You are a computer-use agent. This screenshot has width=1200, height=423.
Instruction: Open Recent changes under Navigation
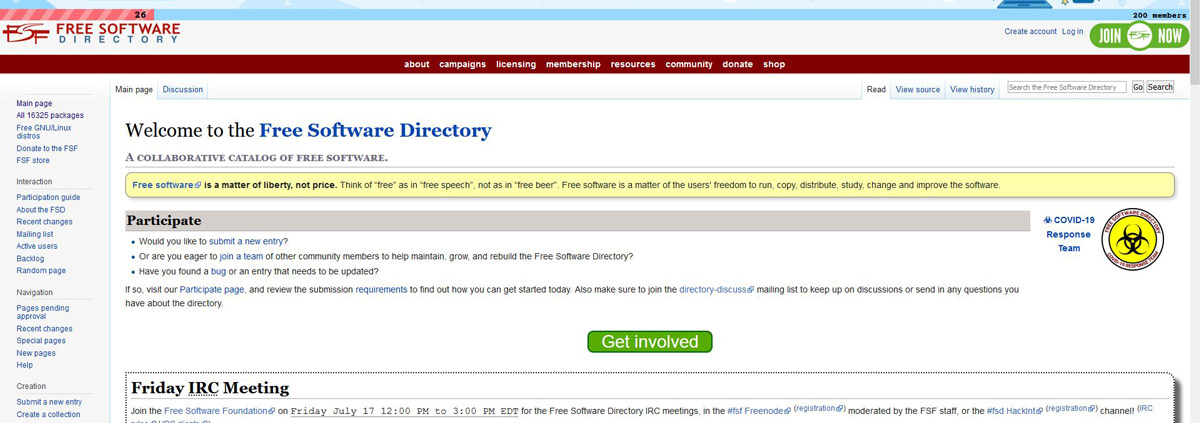(x=44, y=329)
